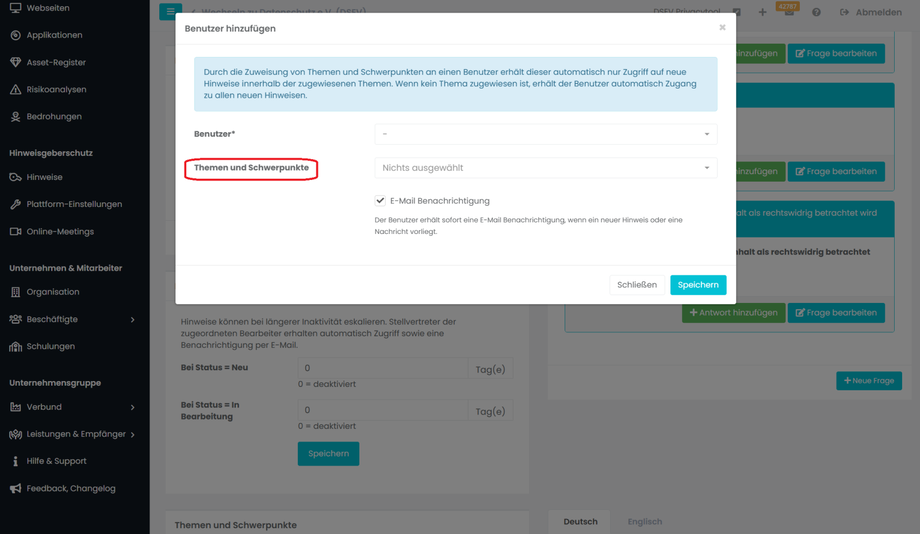Open the Themen und Schwerpunkte dropdown
This screenshot has width=920, height=534.
click(x=545, y=168)
